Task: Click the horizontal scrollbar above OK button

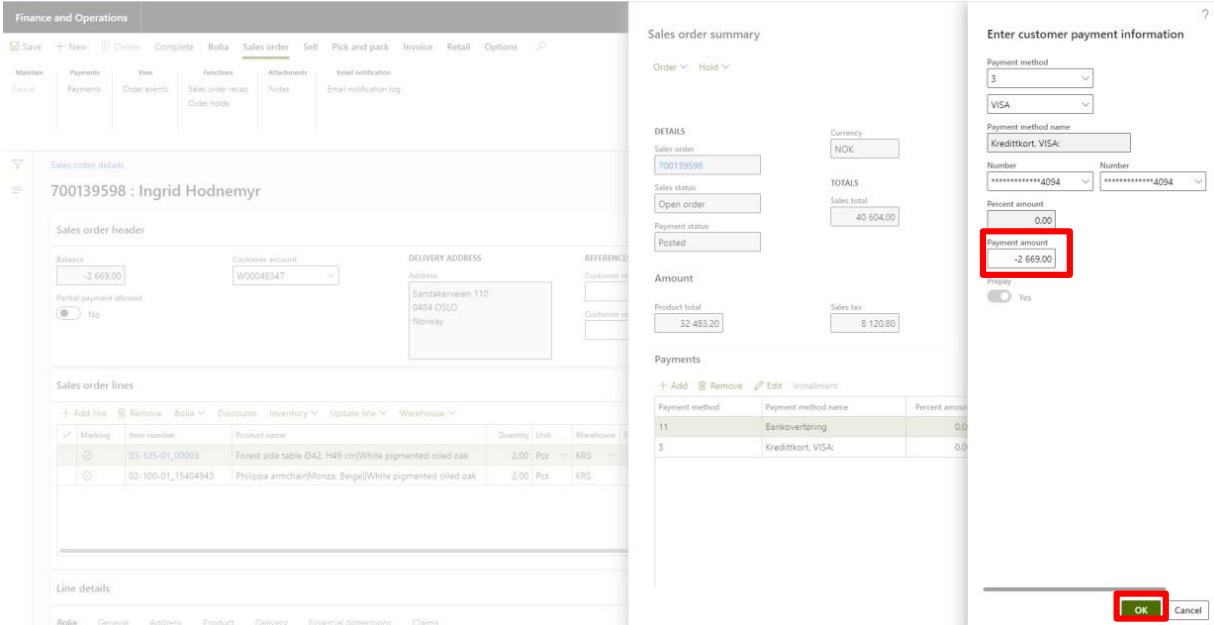Action: click(x=1074, y=589)
